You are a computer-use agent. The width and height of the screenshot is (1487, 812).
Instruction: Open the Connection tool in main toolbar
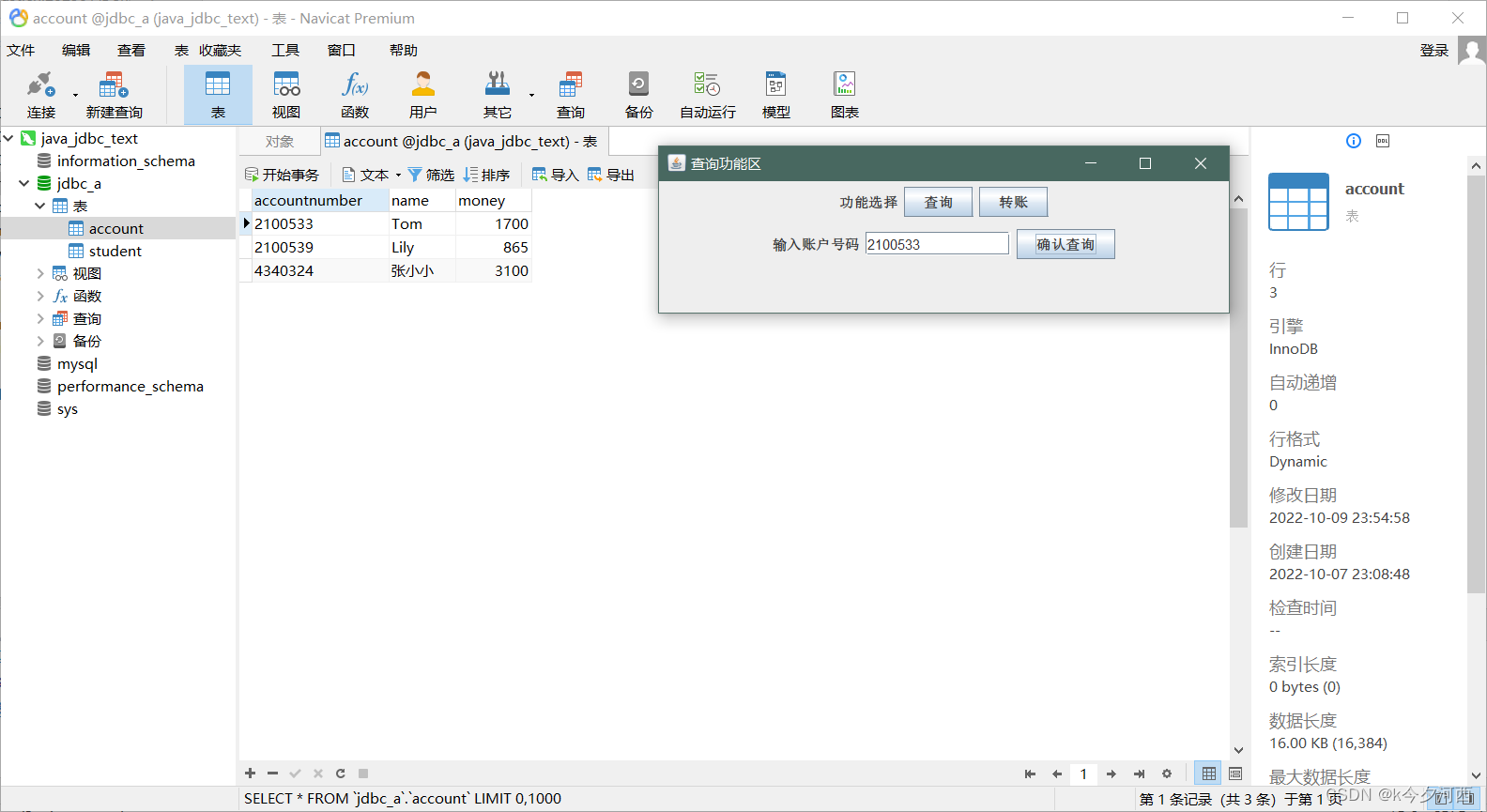[41, 95]
